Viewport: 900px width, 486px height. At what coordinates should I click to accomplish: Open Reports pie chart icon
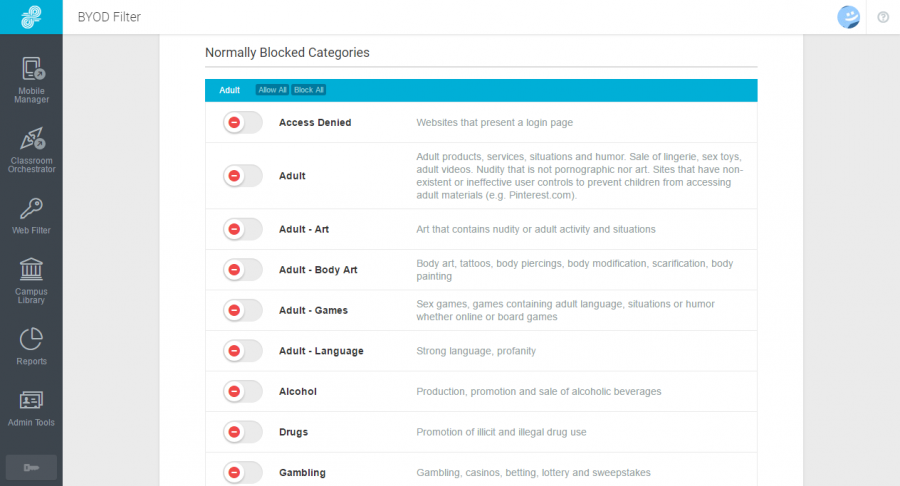(x=31, y=347)
